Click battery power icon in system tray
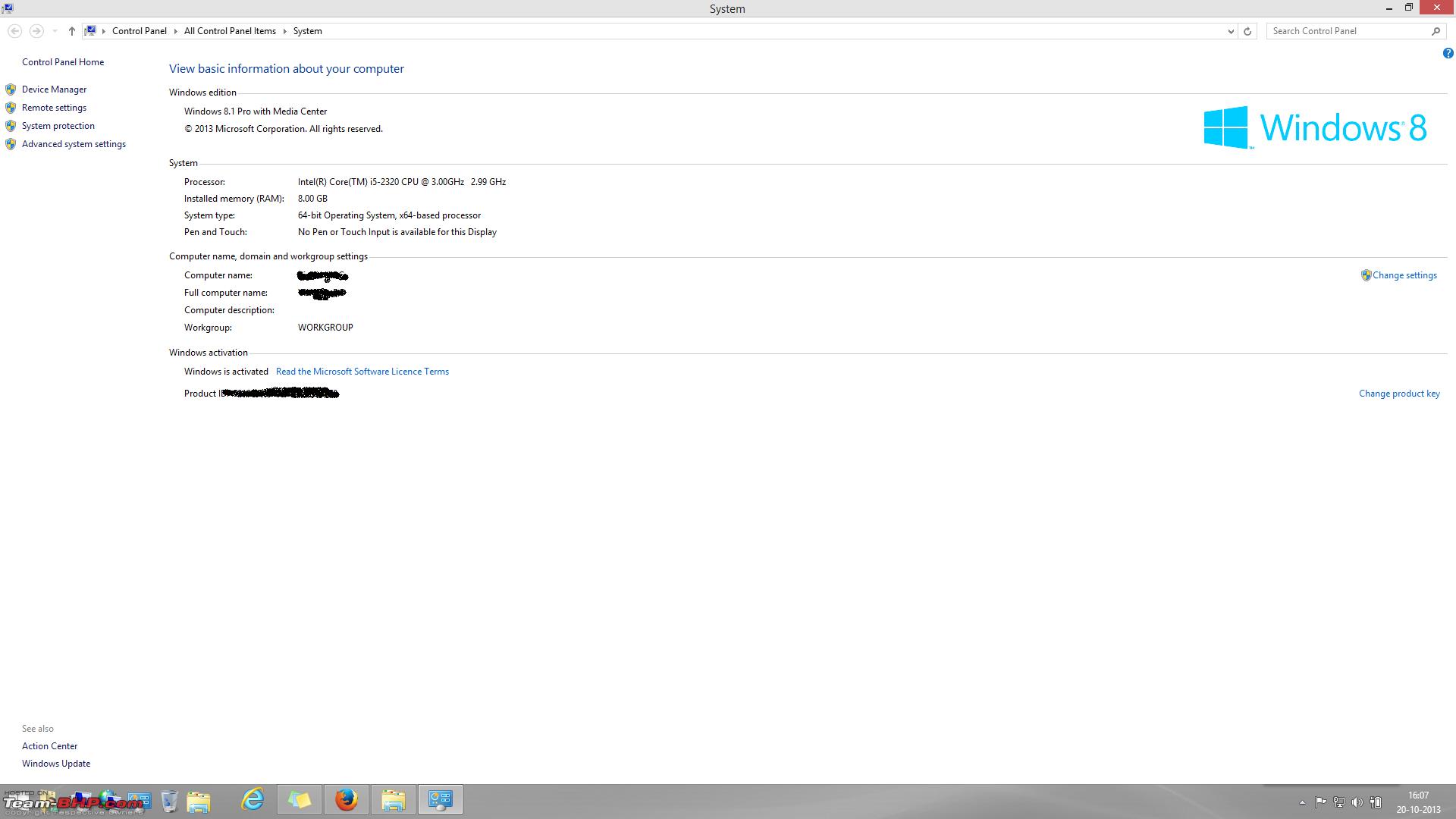Image resolution: width=1456 pixels, height=819 pixels. coord(1375,802)
